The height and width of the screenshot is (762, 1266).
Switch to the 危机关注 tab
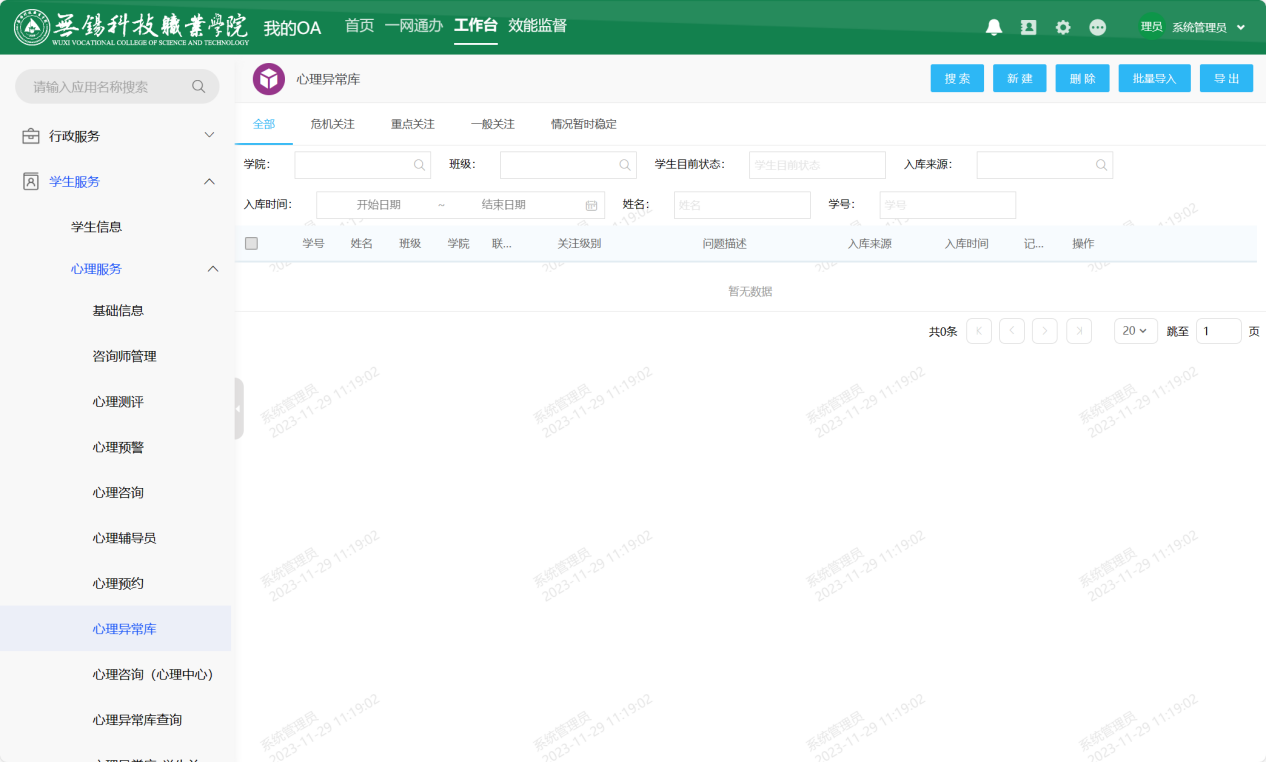[x=332, y=124]
